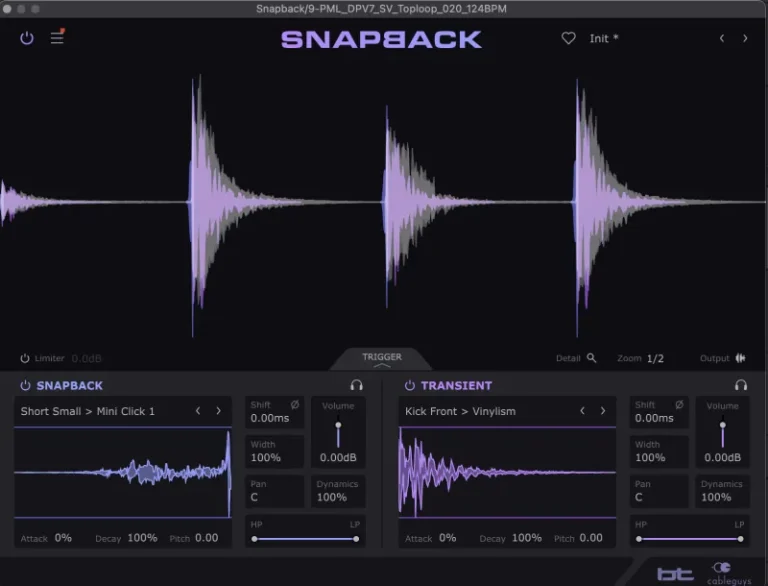Go to the previous global preset
Image resolution: width=768 pixels, height=586 pixels.
click(722, 38)
